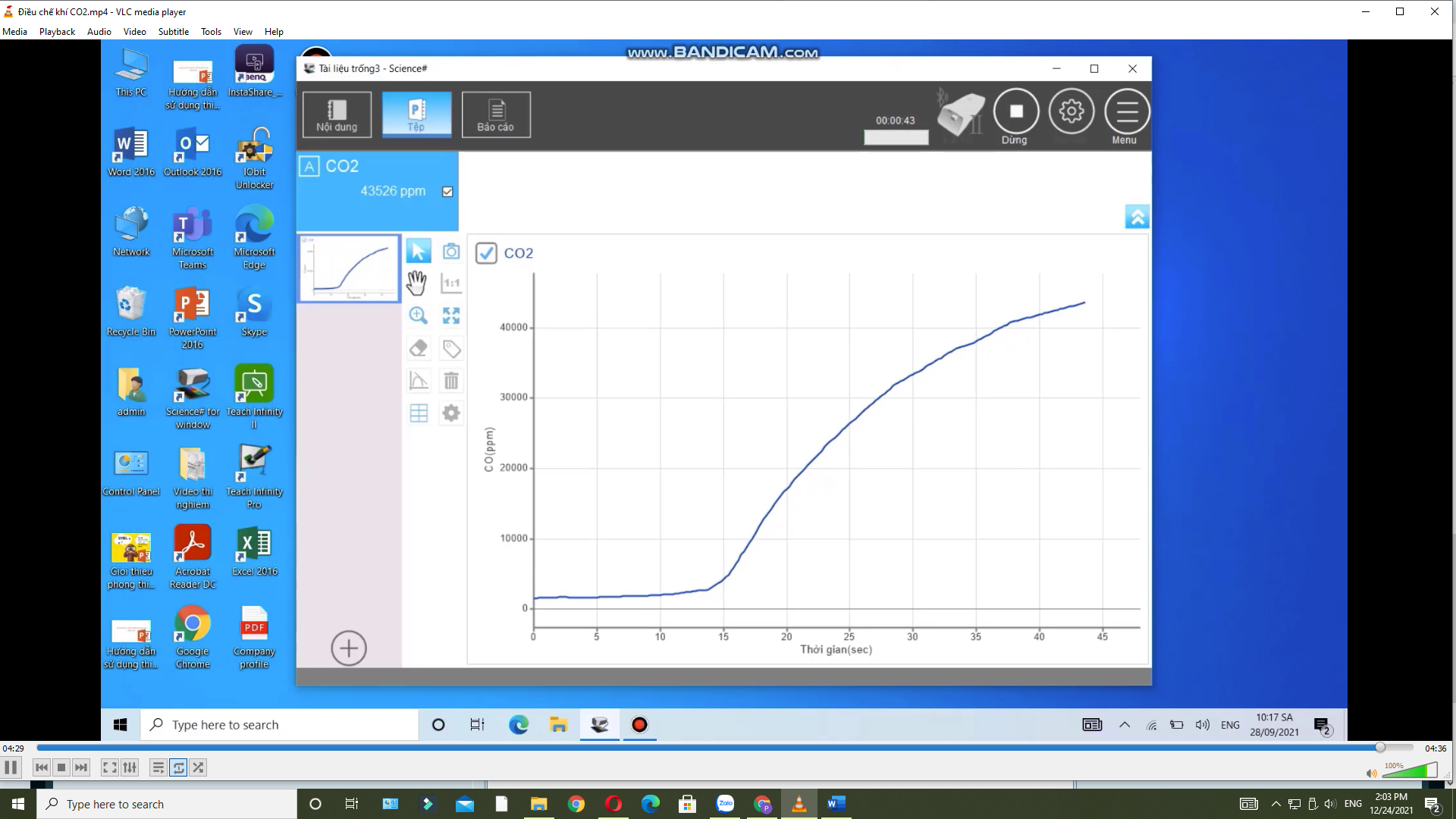Fit graph to screen with expand arrows
The image size is (1456, 819).
[451, 315]
